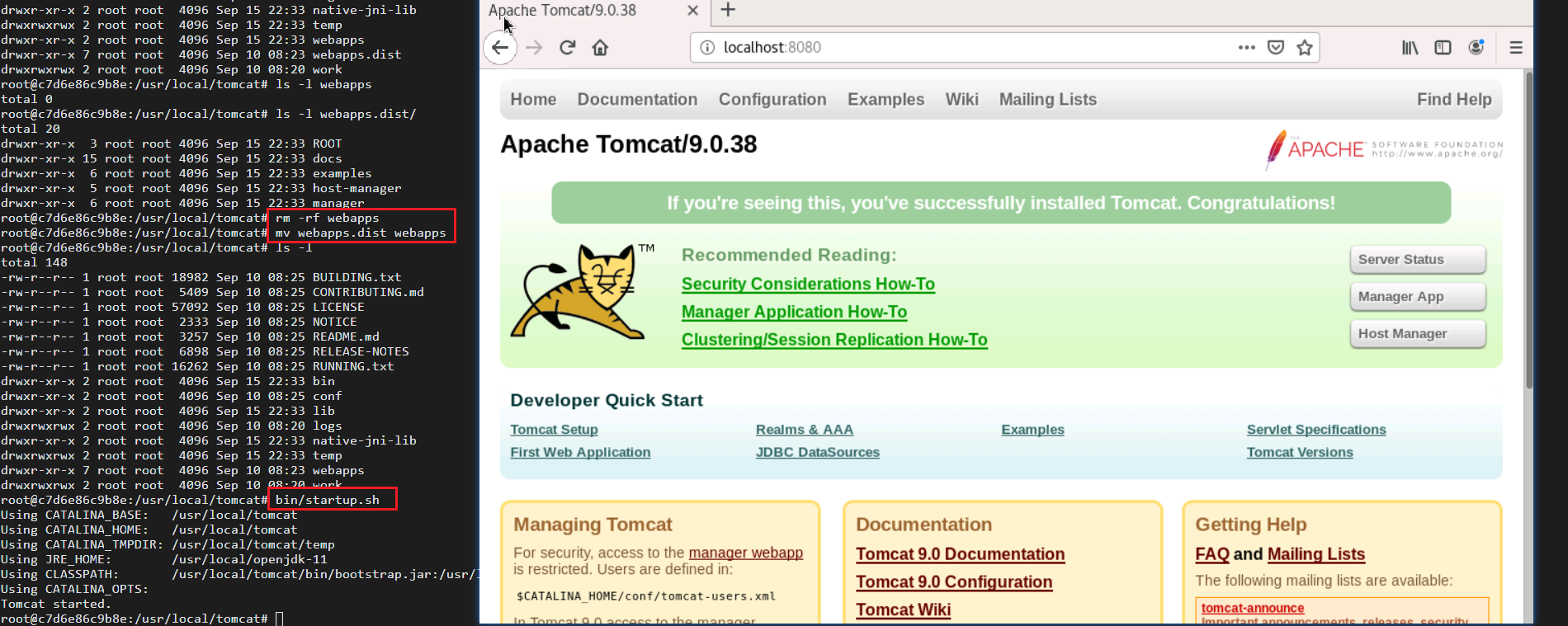Click Find Help in navigation bar
Image resolution: width=1568 pixels, height=626 pixels.
coord(1454,100)
